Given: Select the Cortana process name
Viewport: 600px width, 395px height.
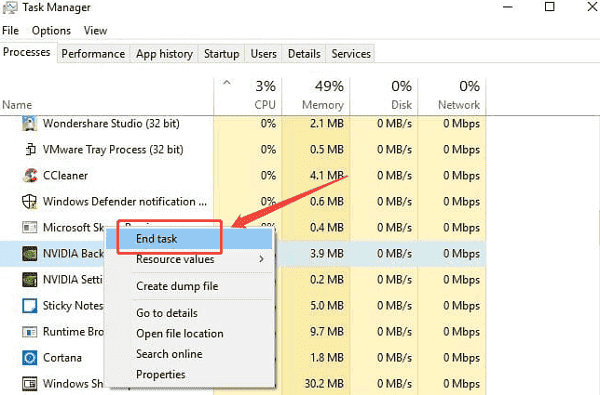Looking at the screenshot, I should point(62,357).
